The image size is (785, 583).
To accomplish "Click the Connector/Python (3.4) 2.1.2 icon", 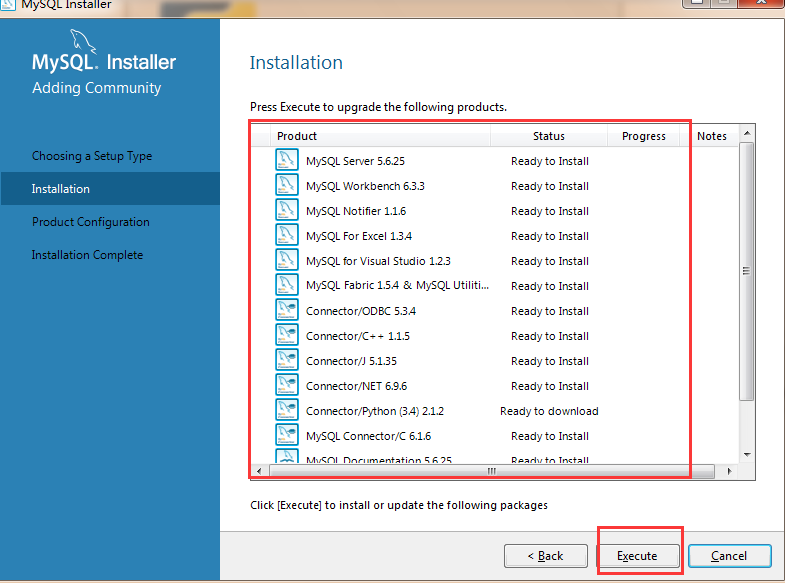I will (287, 410).
